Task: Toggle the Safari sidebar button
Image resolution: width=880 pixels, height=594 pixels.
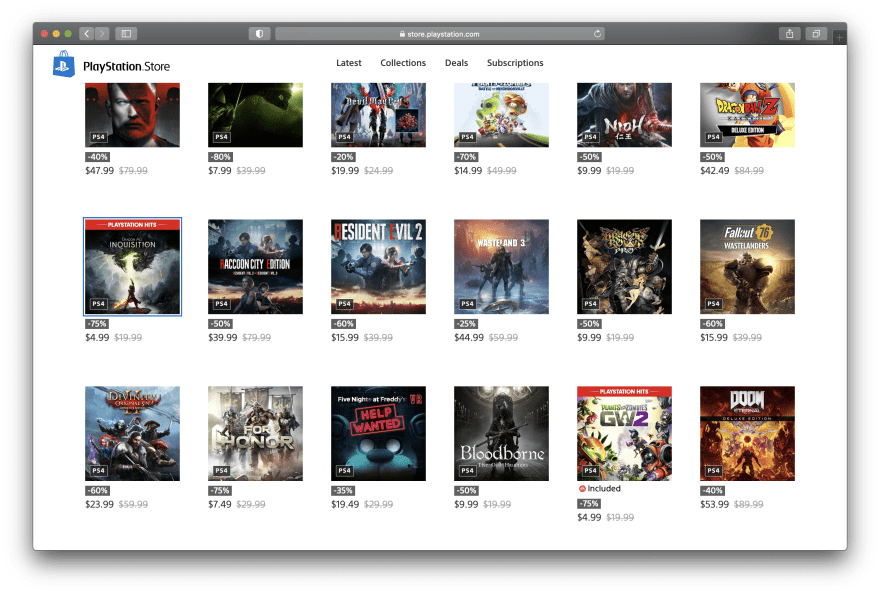Action: (x=126, y=34)
